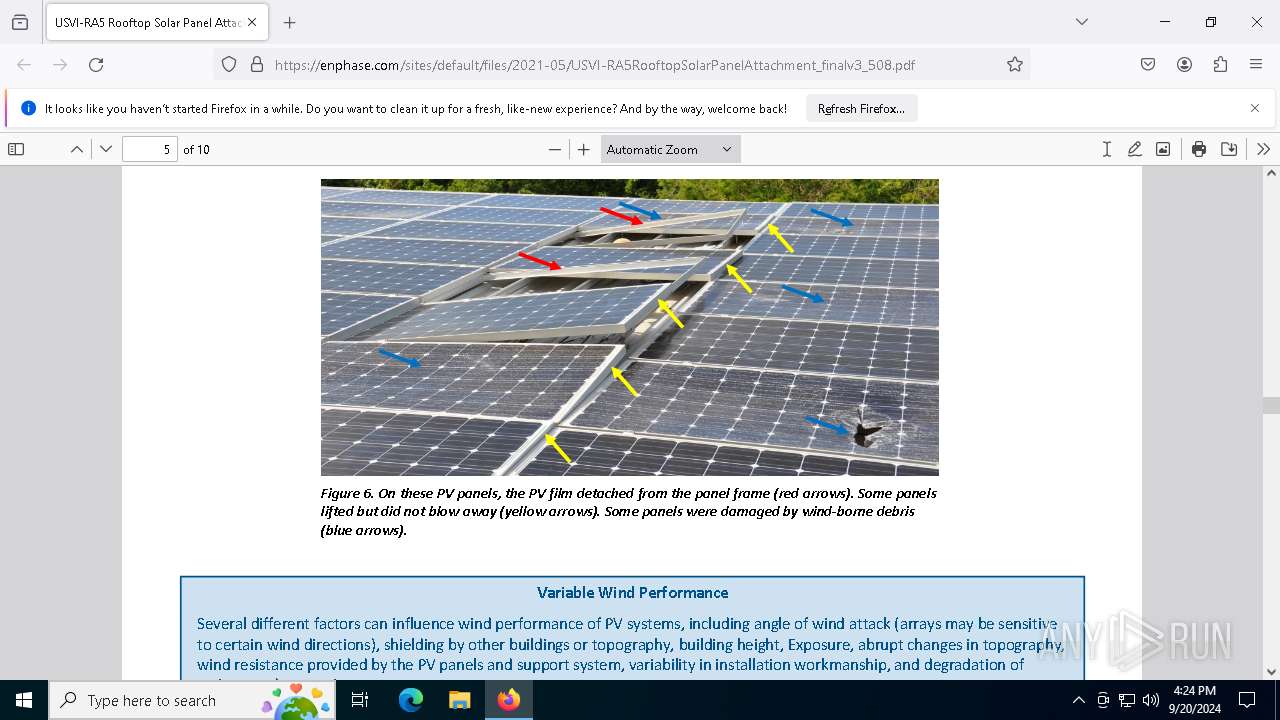Click the Figure 6 solar panel image
The image size is (1280, 720).
(x=629, y=327)
